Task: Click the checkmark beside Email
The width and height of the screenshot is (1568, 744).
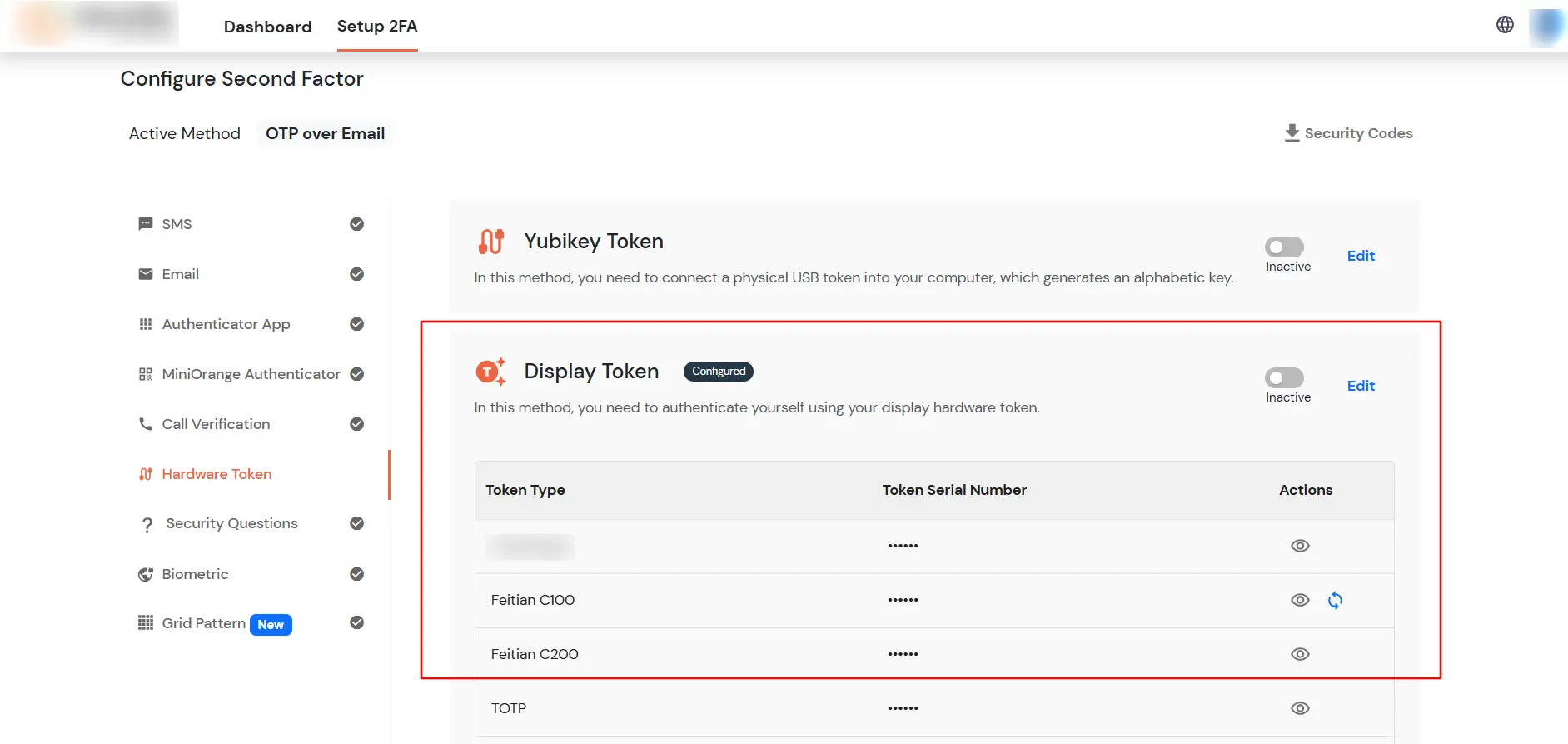Action: coord(357,274)
